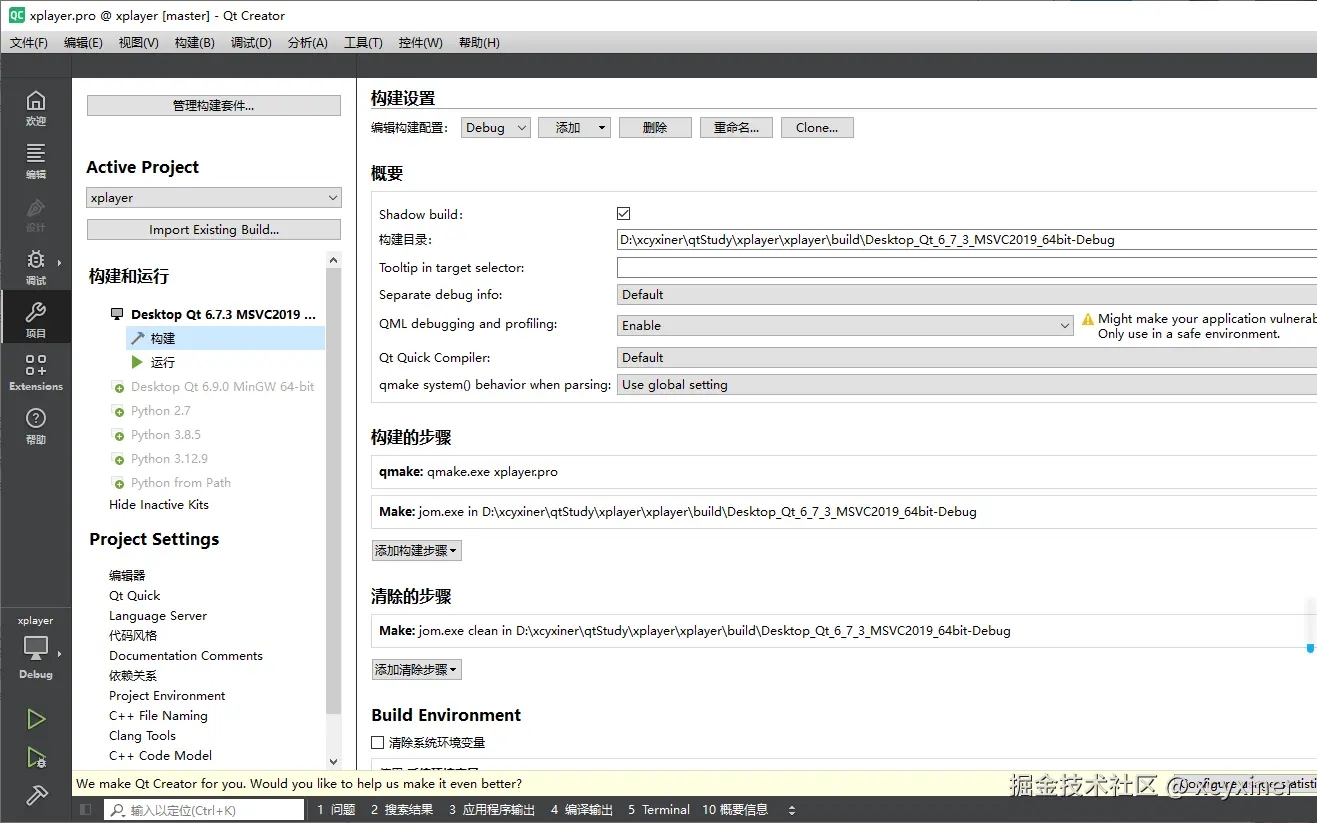Show the 1 问题 (Issues) pane
This screenshot has width=1317, height=823.
tap(336, 810)
